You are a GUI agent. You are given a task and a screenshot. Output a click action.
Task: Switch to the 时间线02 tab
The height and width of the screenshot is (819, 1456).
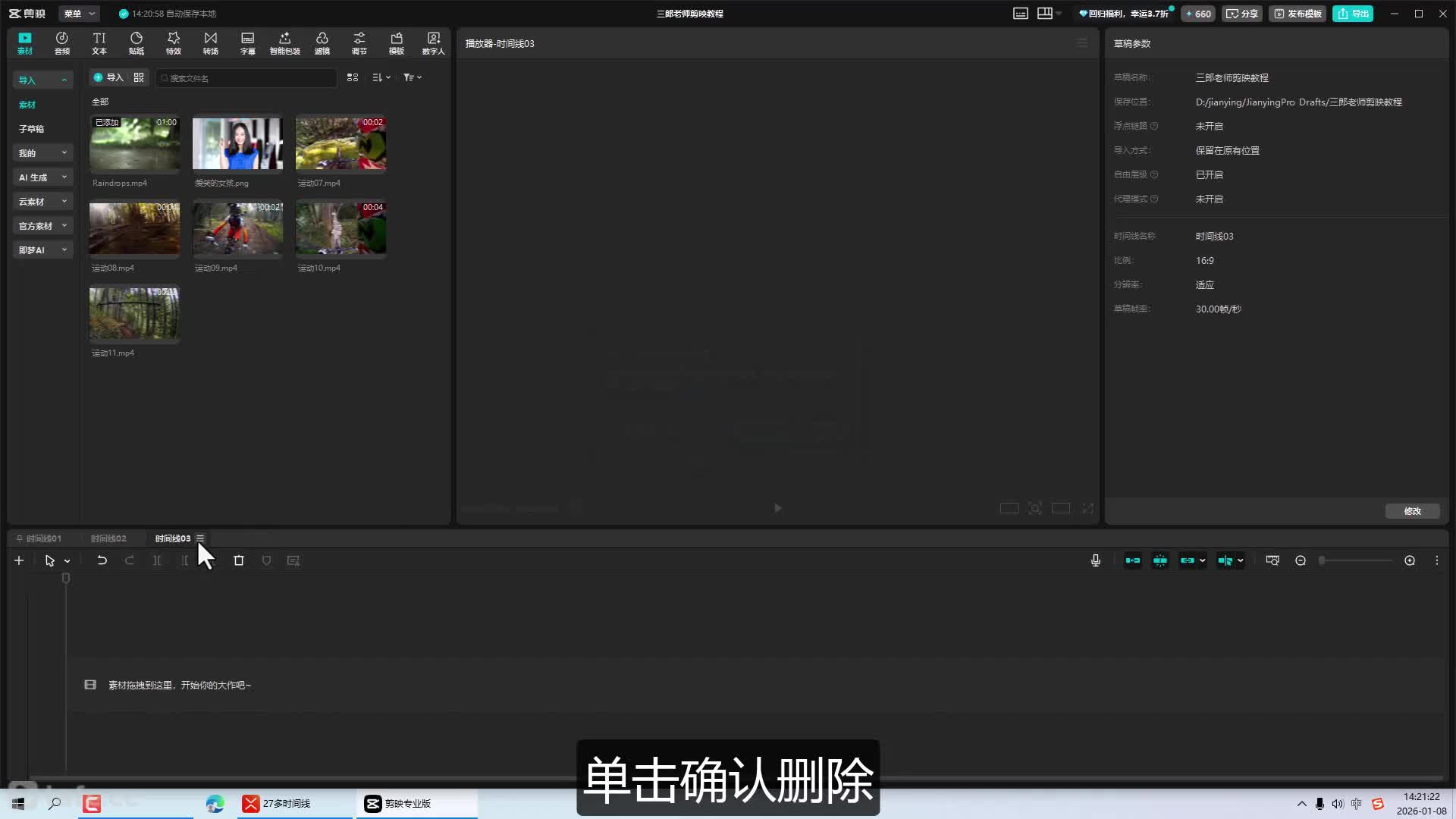108,538
